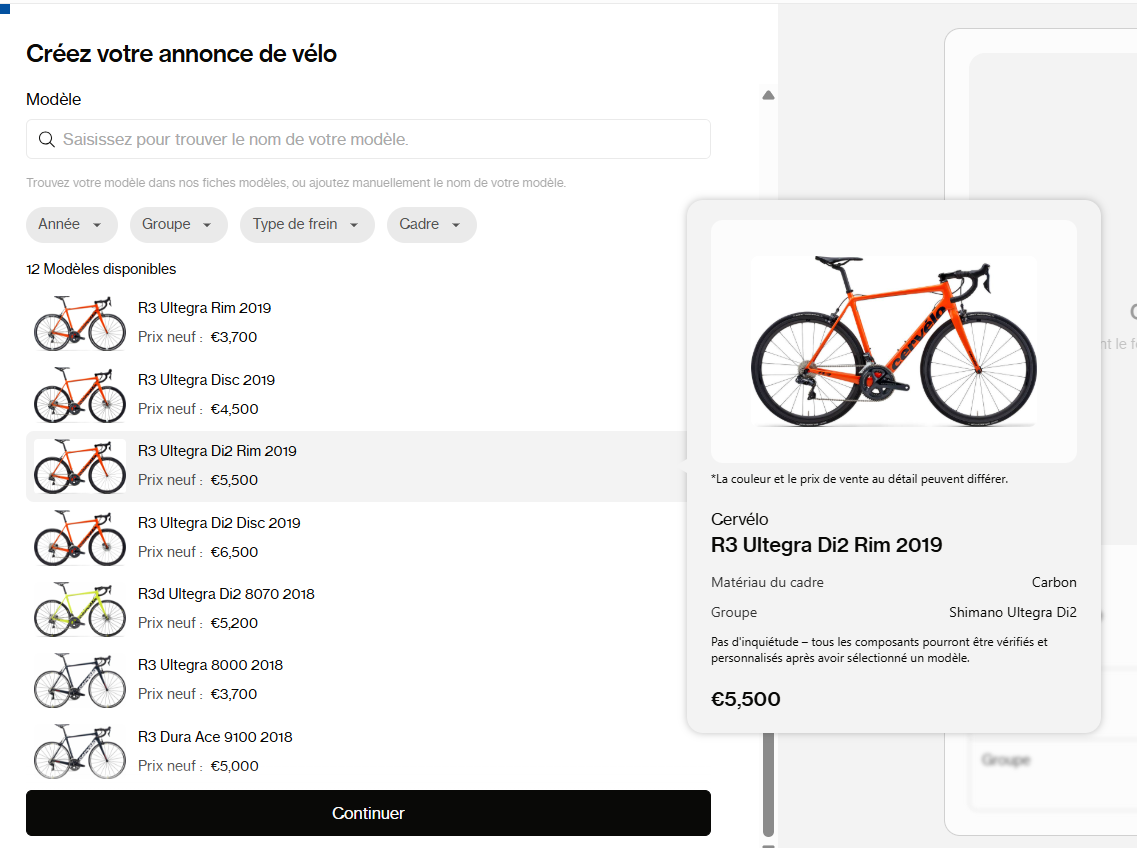
Task: Choose the R3 Ultegra Di2 Disc 2019 thumbnail
Action: (x=80, y=537)
